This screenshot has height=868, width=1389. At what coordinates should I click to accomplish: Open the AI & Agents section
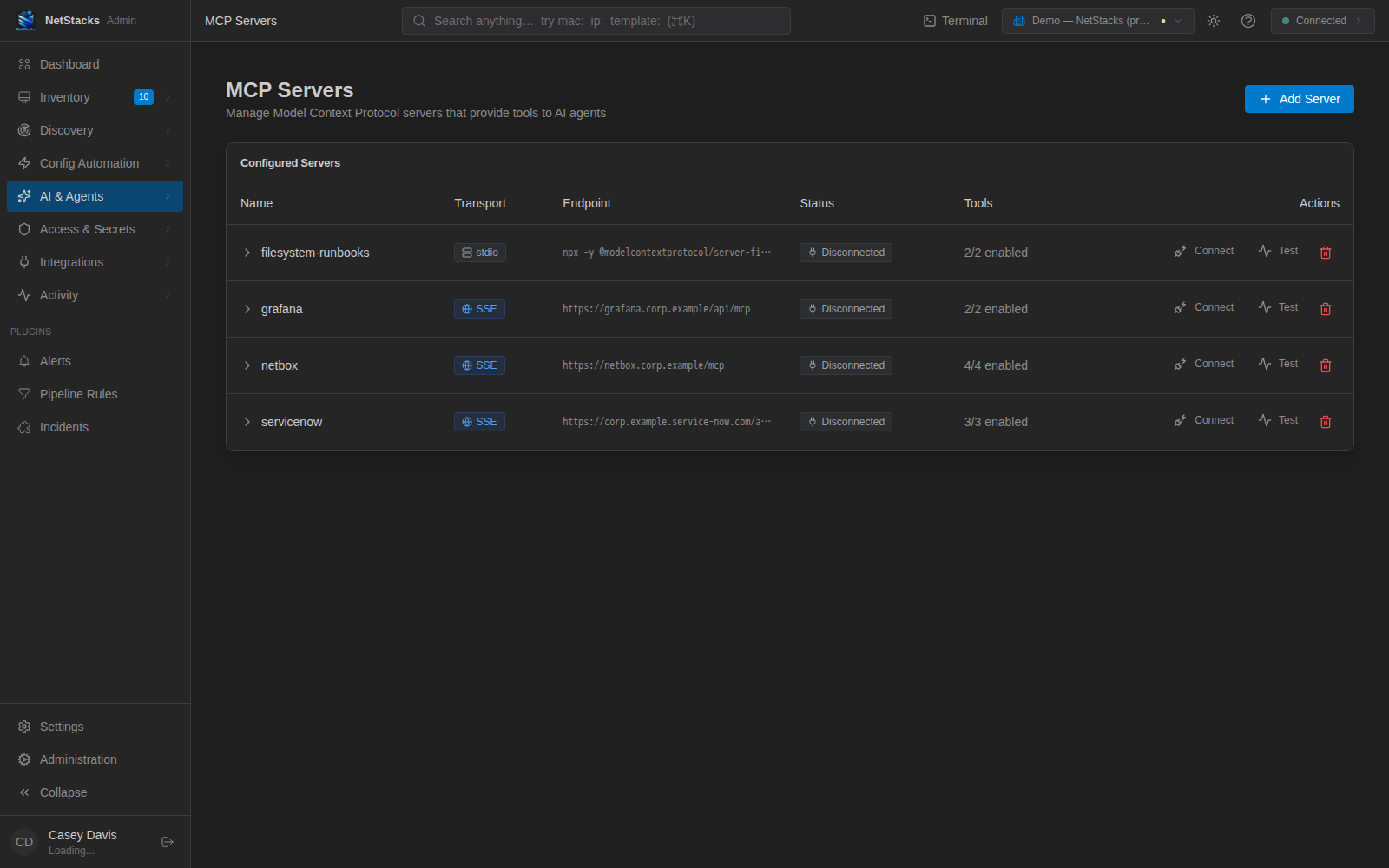pos(95,196)
